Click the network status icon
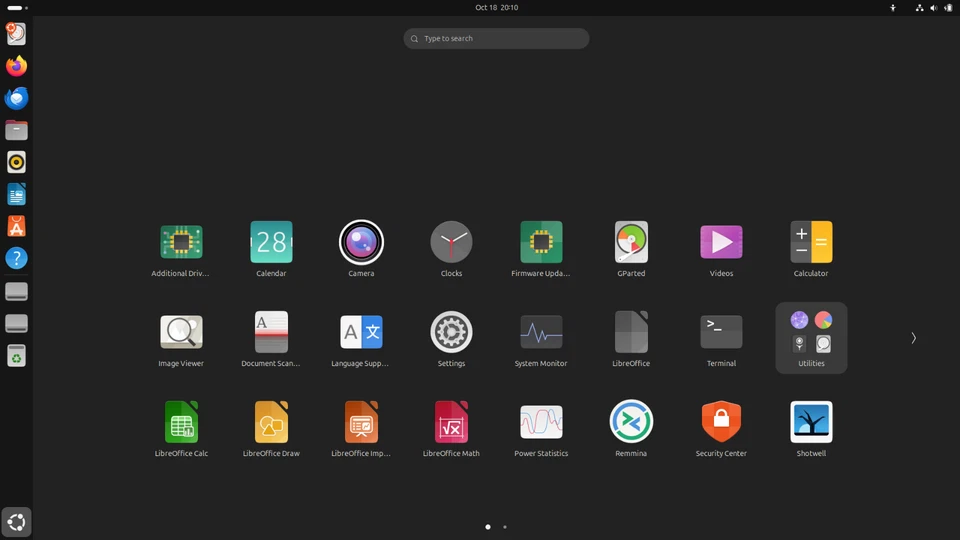960x540 pixels. (x=920, y=8)
